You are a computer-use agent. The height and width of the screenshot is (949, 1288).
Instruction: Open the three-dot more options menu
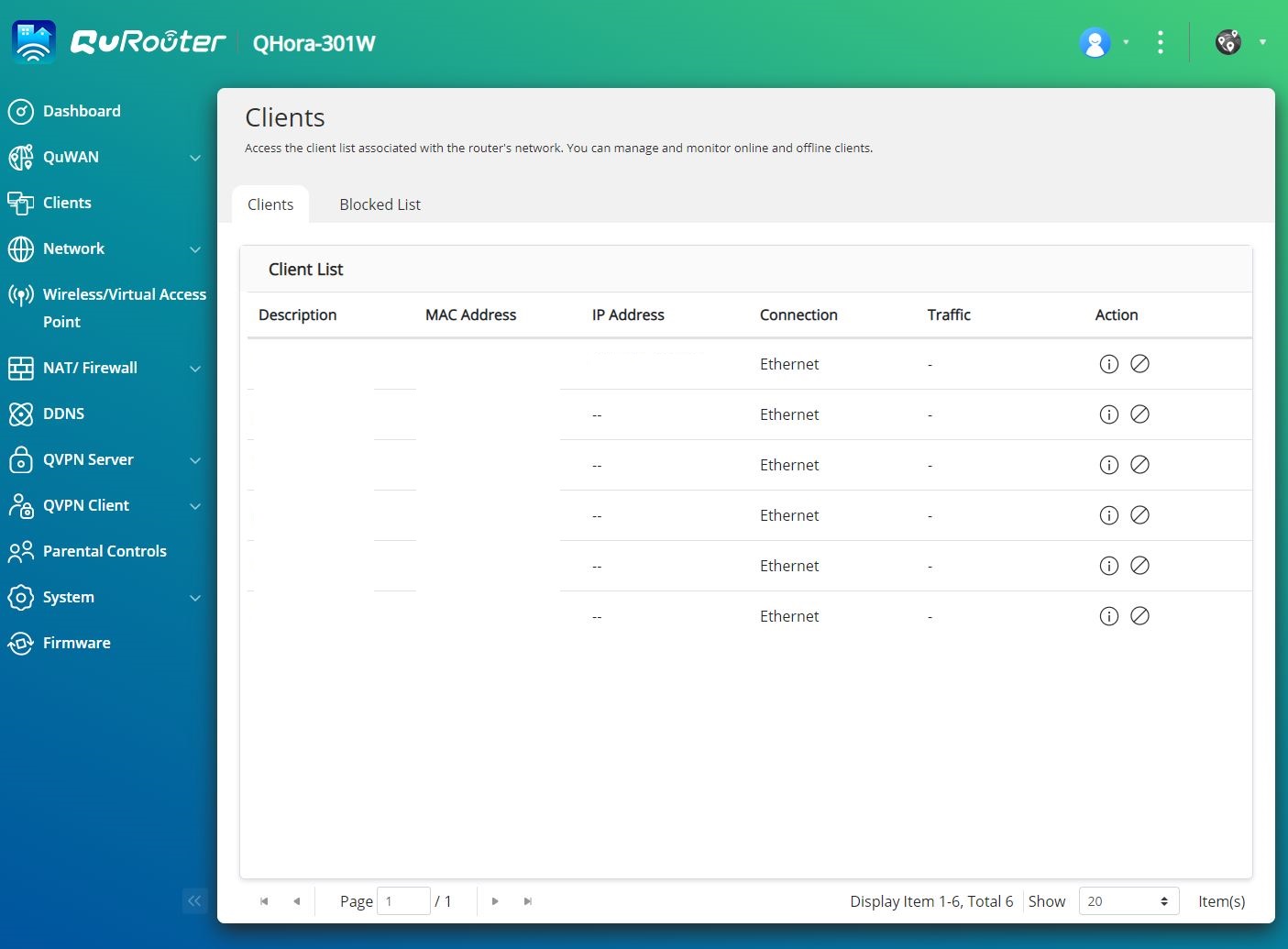(x=1161, y=42)
